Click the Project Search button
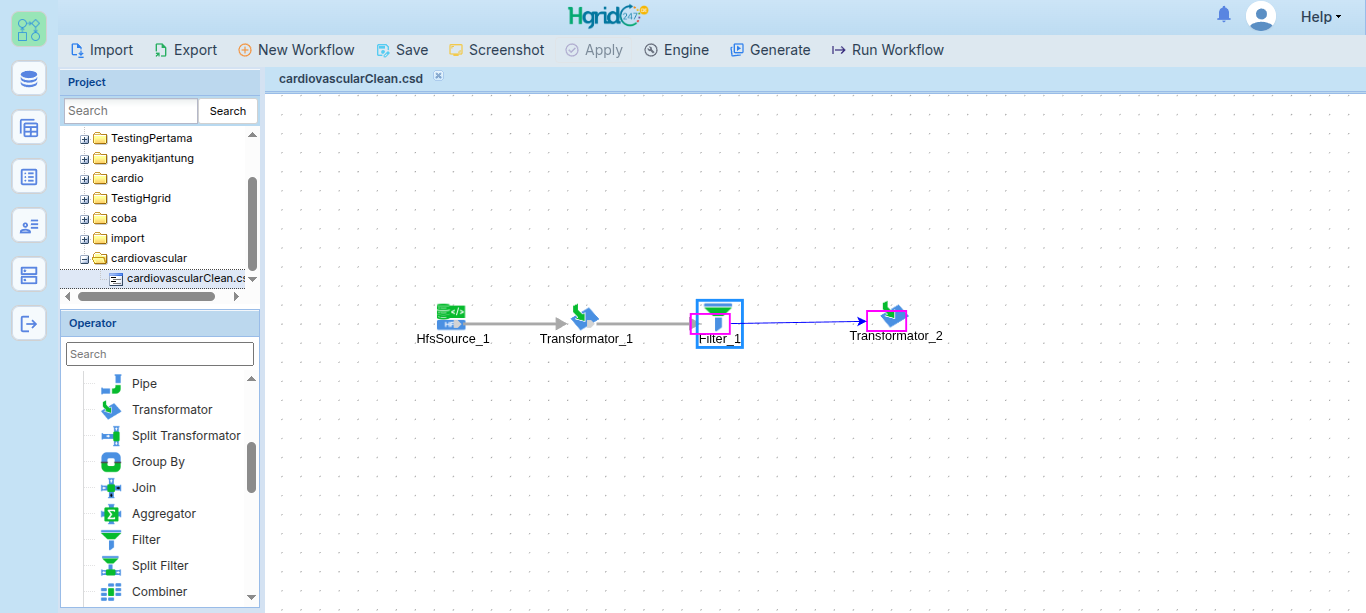Image resolution: width=1366 pixels, height=613 pixels. [x=228, y=111]
